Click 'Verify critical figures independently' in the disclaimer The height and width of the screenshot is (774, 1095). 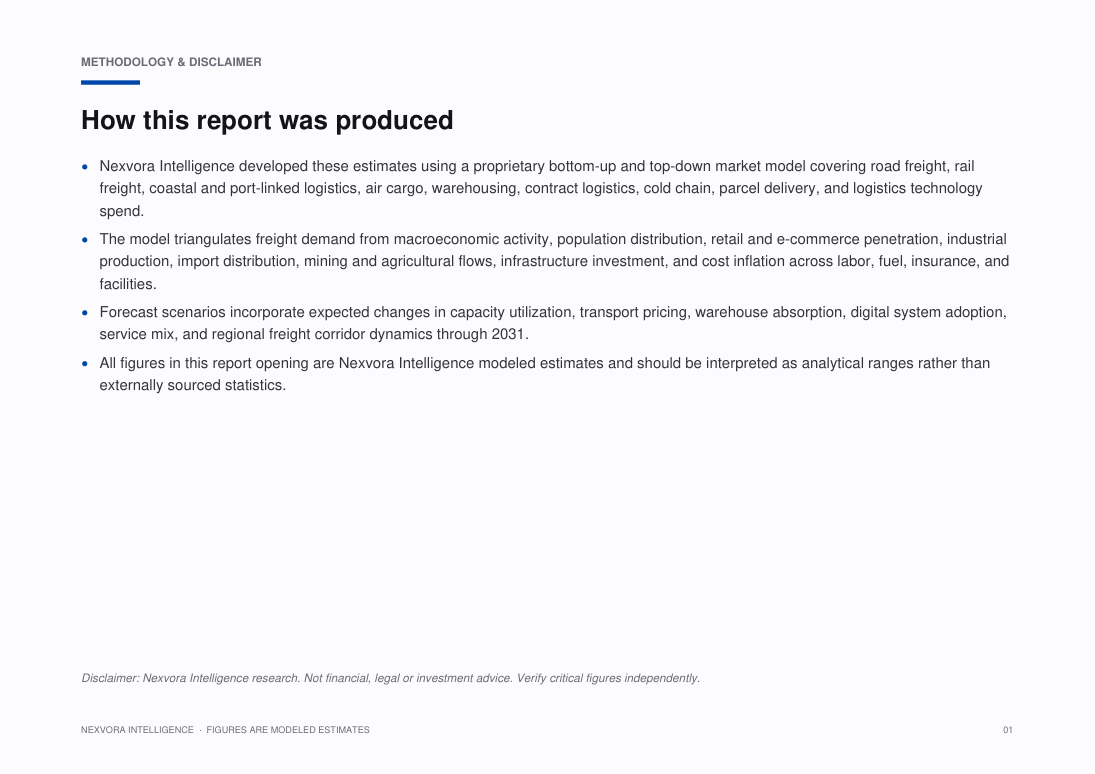click(x=607, y=678)
